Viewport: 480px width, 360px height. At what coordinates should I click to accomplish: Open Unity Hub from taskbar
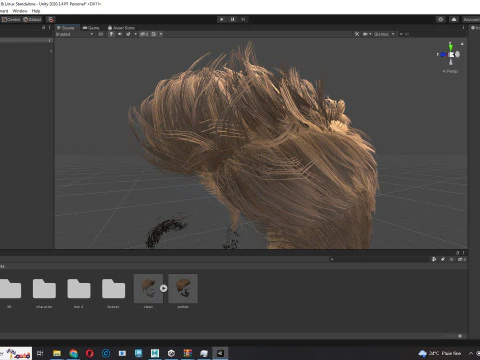(171, 353)
